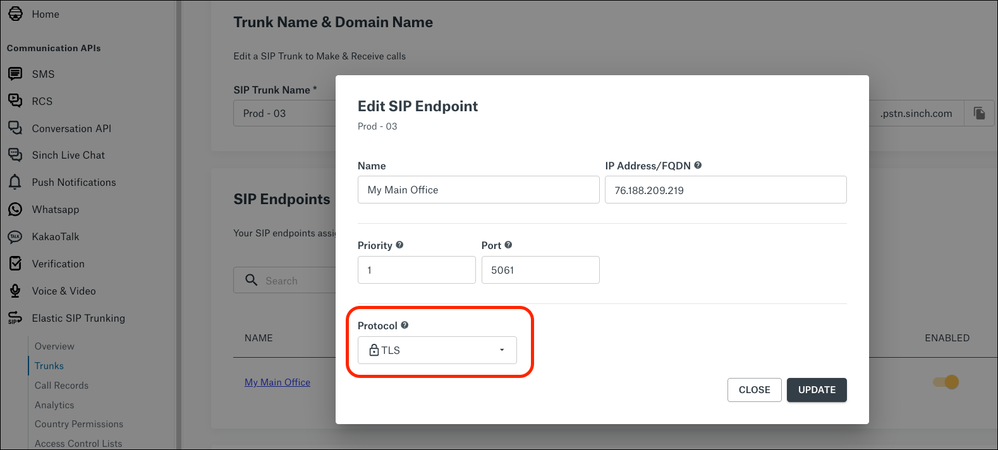
Task: Click the Elastic SIP Trunking icon
Action: [x=15, y=318]
